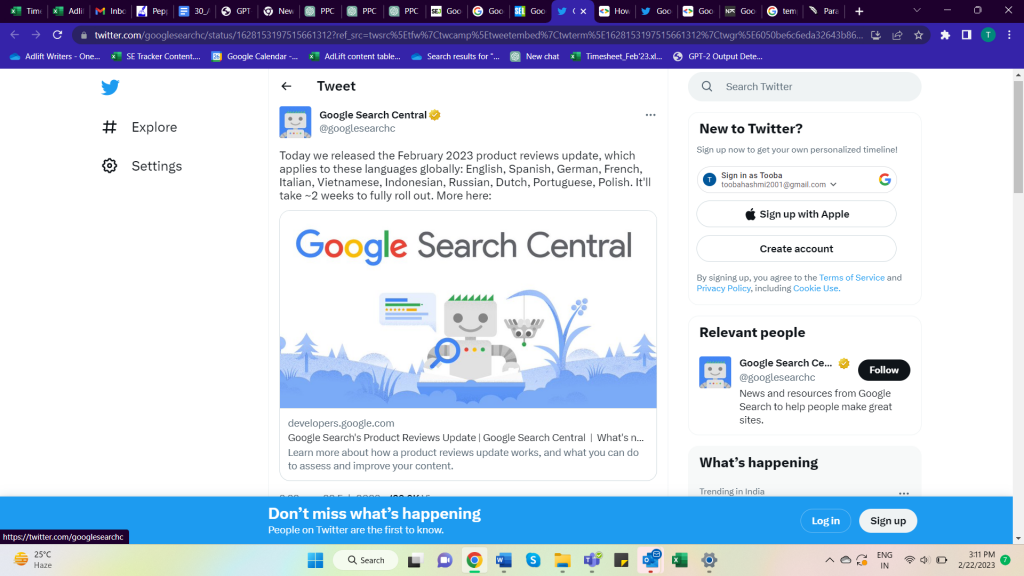Open File Explorer from the taskbar
The image size is (1024, 576).
[x=562, y=560]
